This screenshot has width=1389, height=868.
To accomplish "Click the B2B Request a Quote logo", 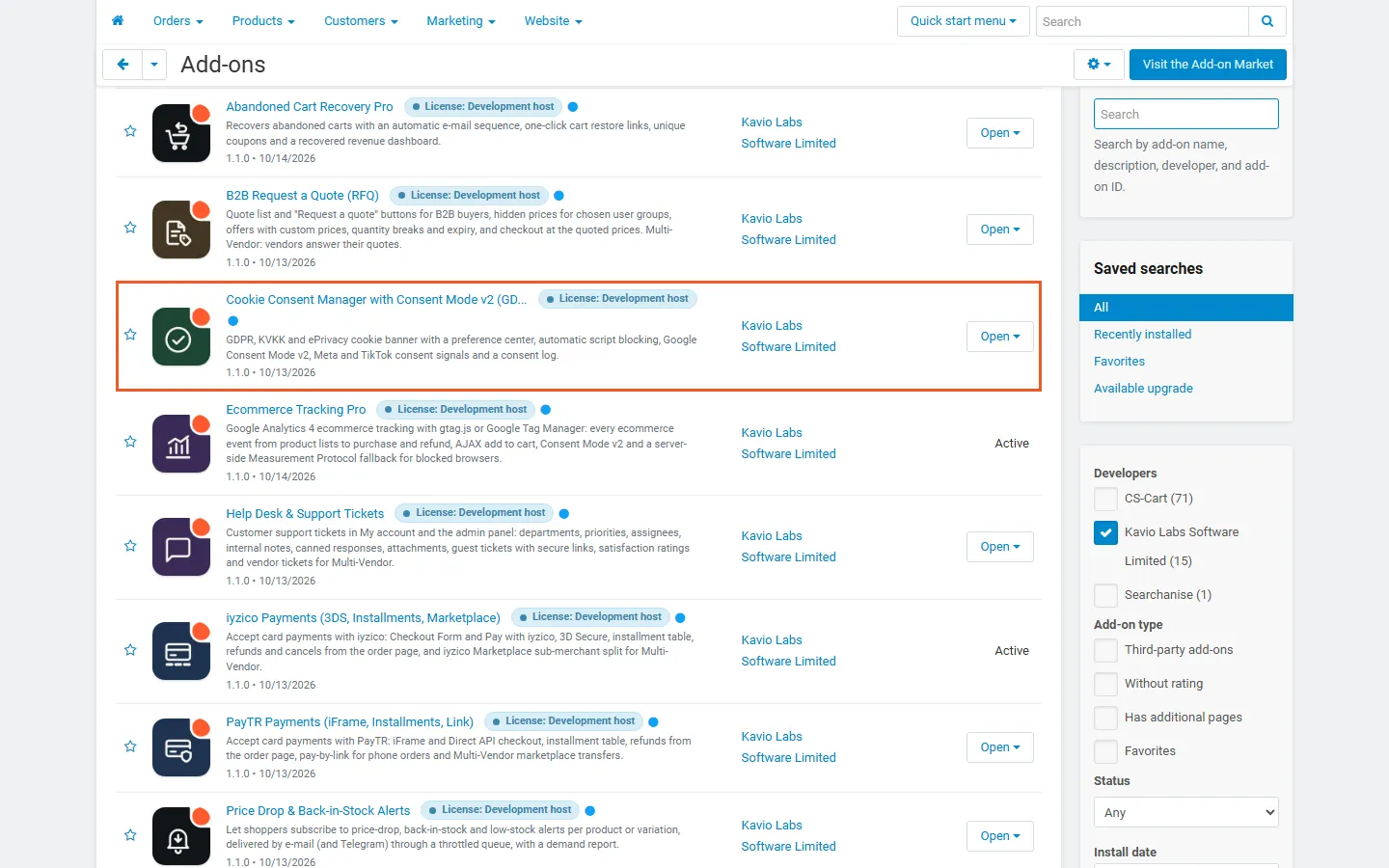I will pyautogui.click(x=181, y=230).
